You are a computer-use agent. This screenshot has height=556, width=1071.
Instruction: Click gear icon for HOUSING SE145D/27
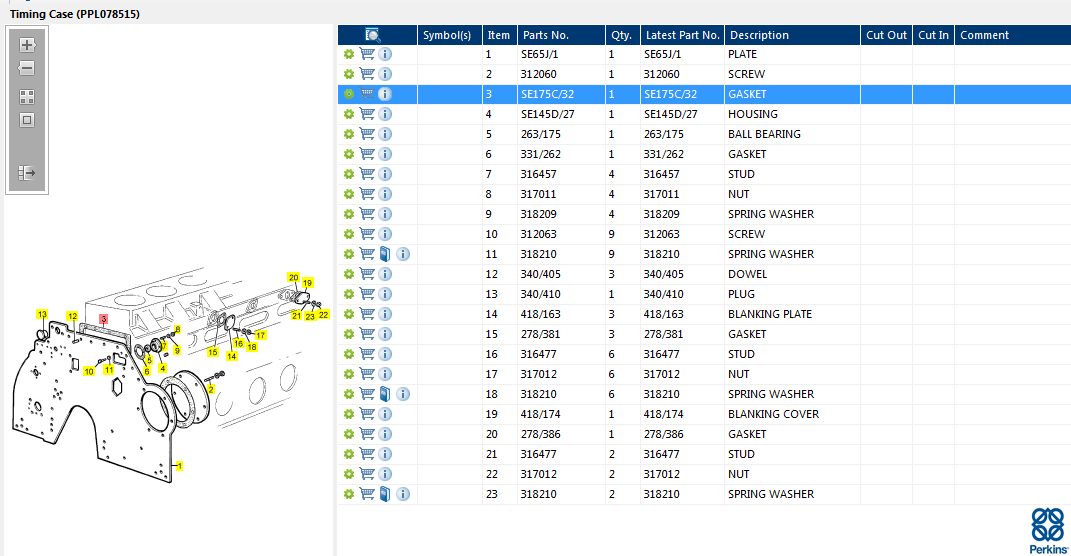(349, 114)
